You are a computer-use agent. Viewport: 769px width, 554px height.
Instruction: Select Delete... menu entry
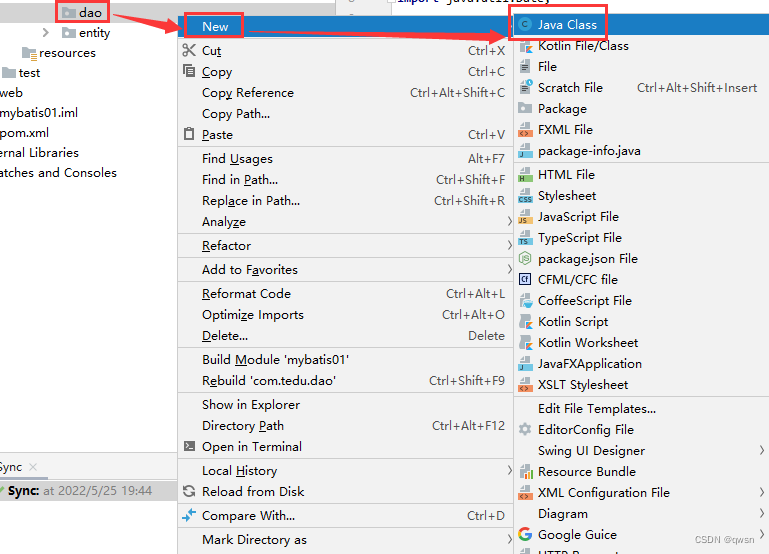pos(346,336)
